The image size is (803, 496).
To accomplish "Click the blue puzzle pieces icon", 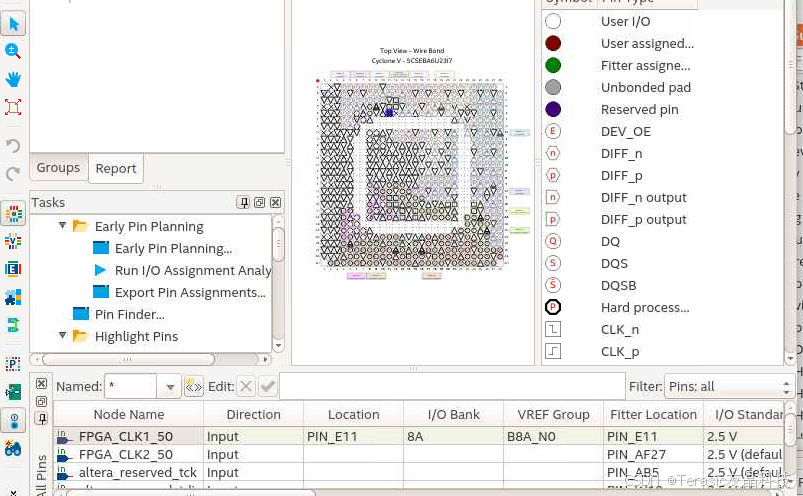I will coord(13,297).
